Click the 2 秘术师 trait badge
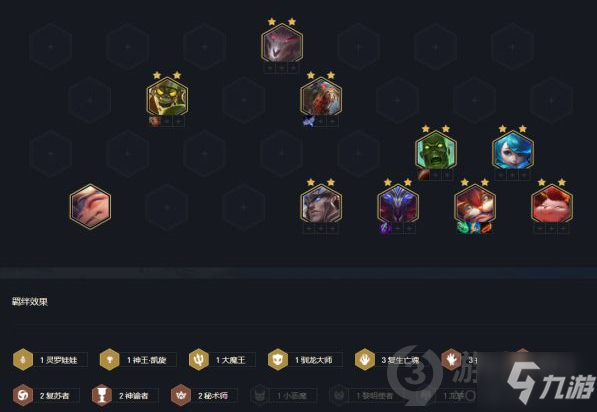The height and width of the screenshot is (412, 597). (x=204, y=395)
